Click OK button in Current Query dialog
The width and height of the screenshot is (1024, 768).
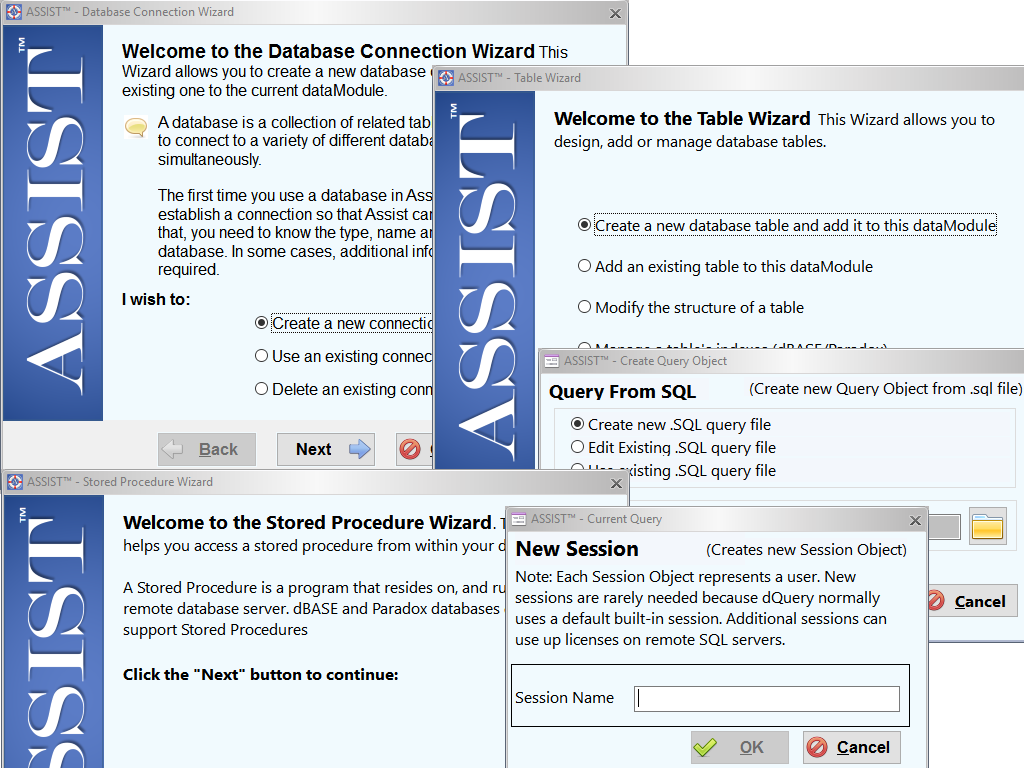740,747
